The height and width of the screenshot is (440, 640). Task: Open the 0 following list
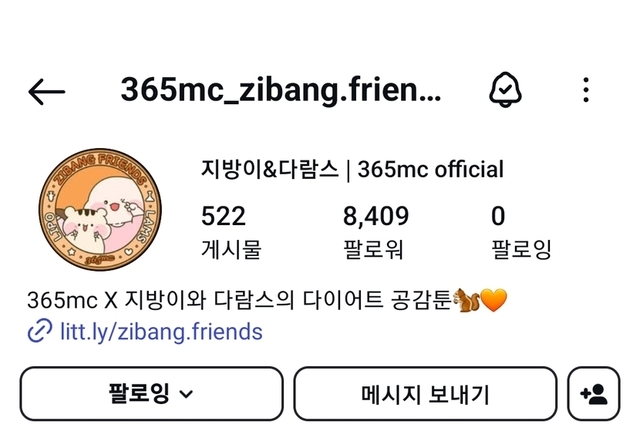point(521,232)
